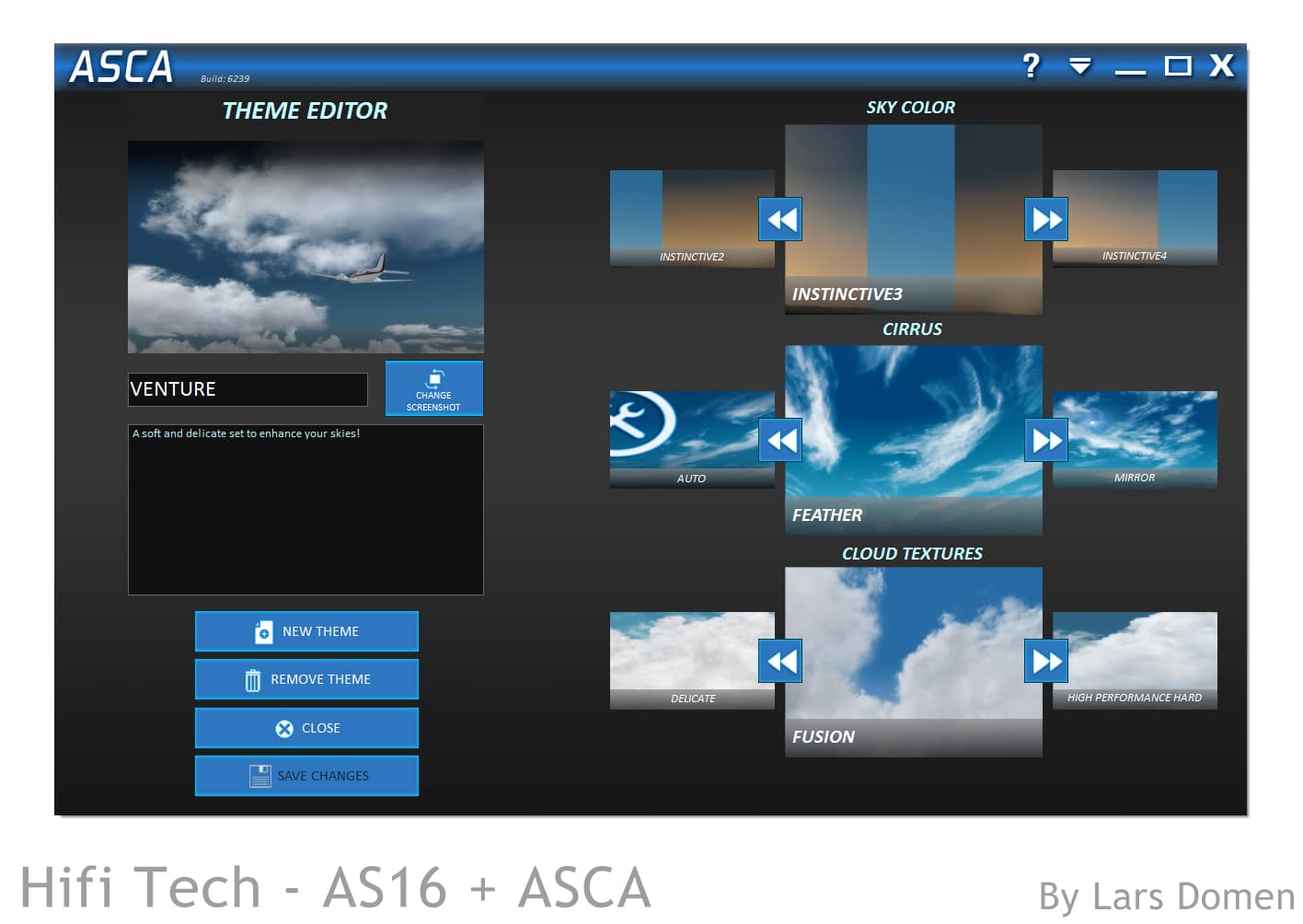Go to previous Cirrus texture with rewind arrow

point(780,440)
